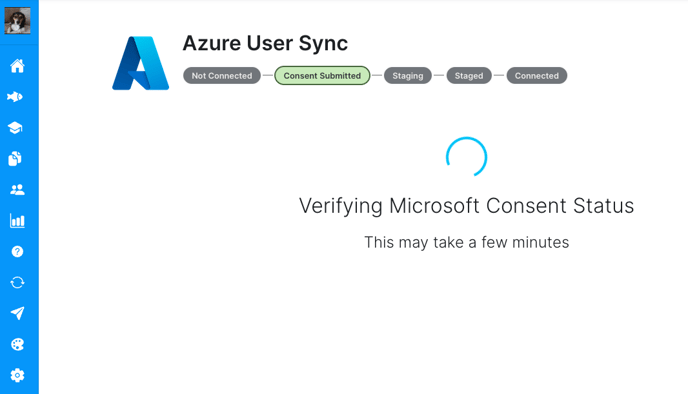Open the gear settings icon in sidebar
Image resolution: width=688 pixels, height=394 pixels.
17,375
